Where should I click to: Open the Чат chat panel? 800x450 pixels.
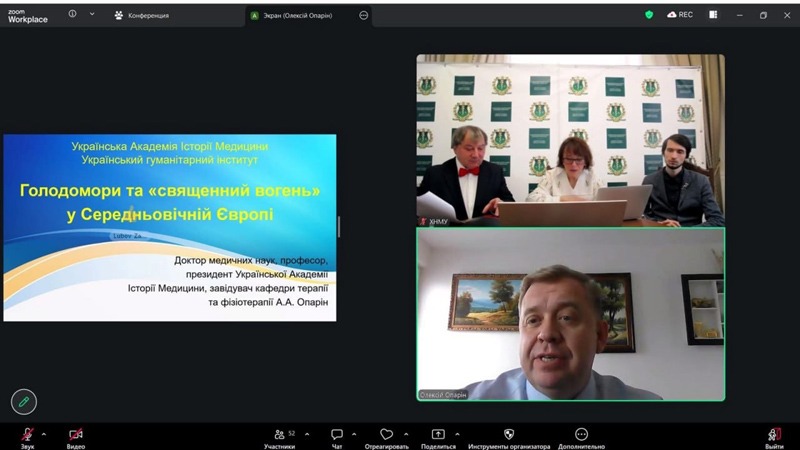click(x=337, y=435)
